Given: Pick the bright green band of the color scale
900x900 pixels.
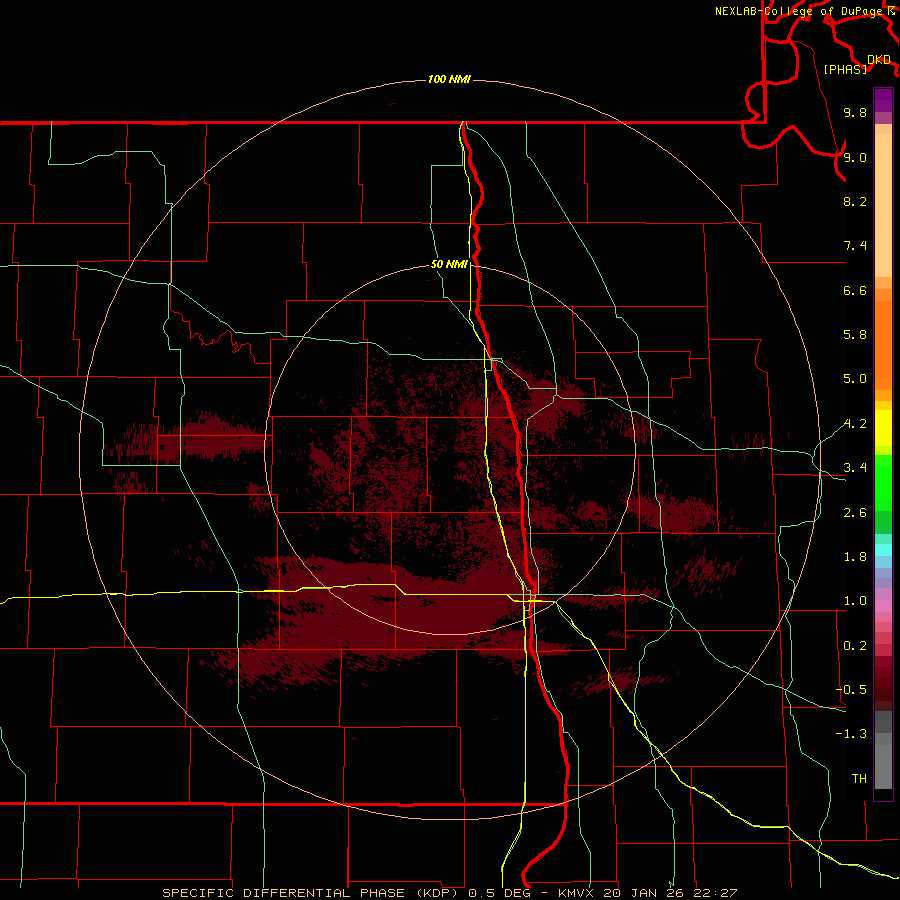Looking at the screenshot, I should tap(883, 482).
